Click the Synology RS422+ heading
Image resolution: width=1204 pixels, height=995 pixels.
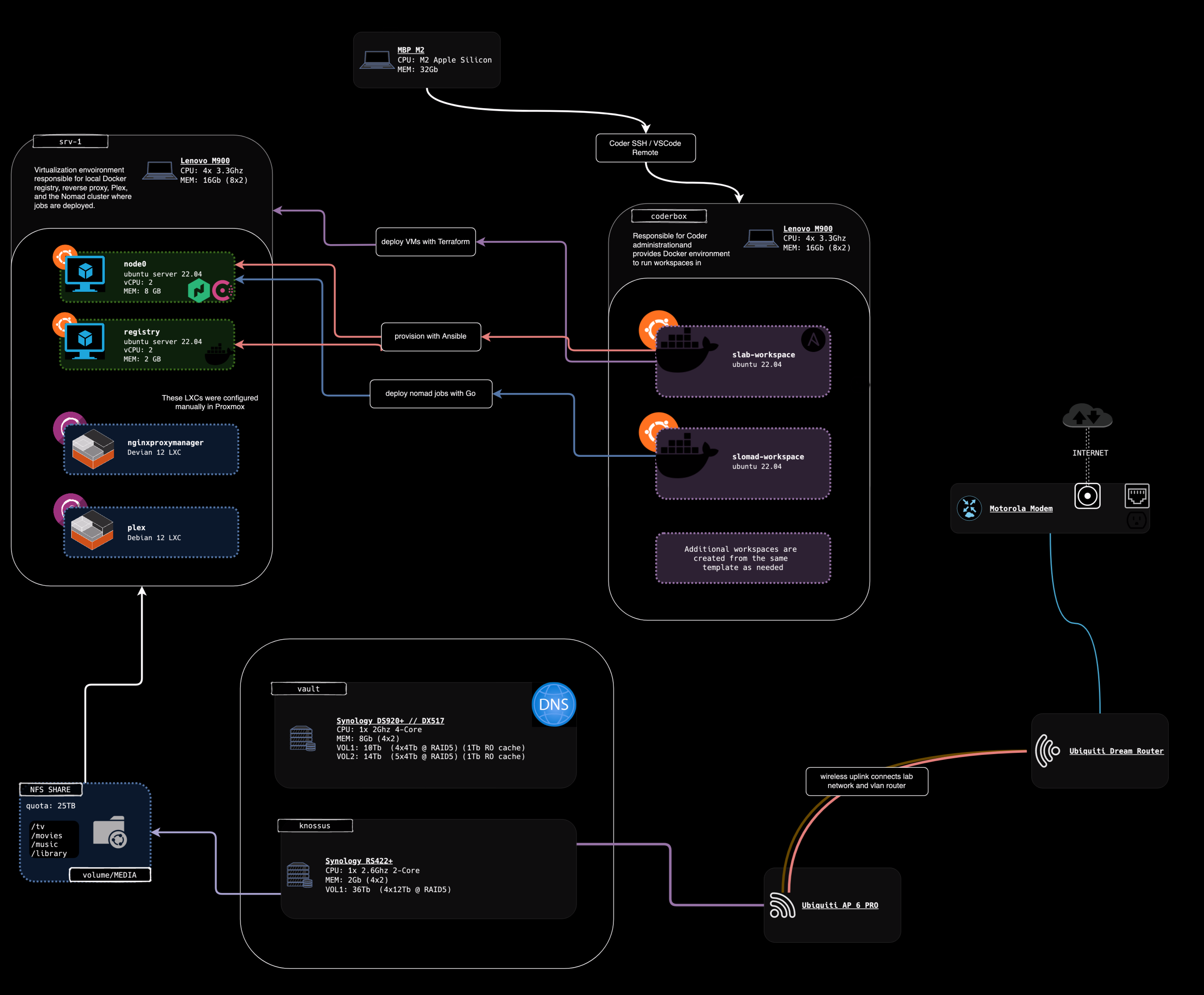click(x=359, y=860)
